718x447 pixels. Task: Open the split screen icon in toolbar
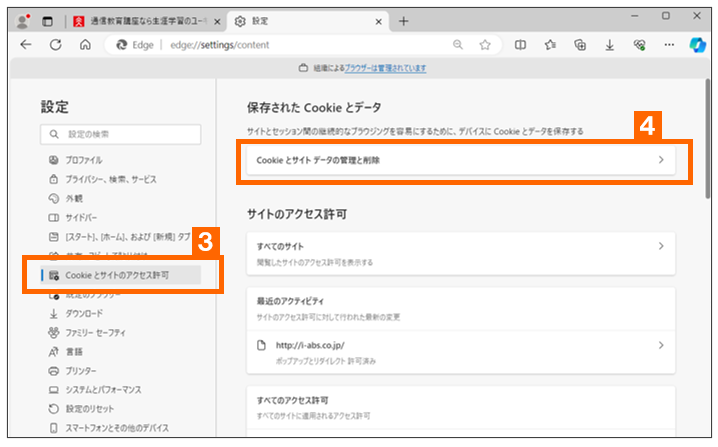(520, 44)
